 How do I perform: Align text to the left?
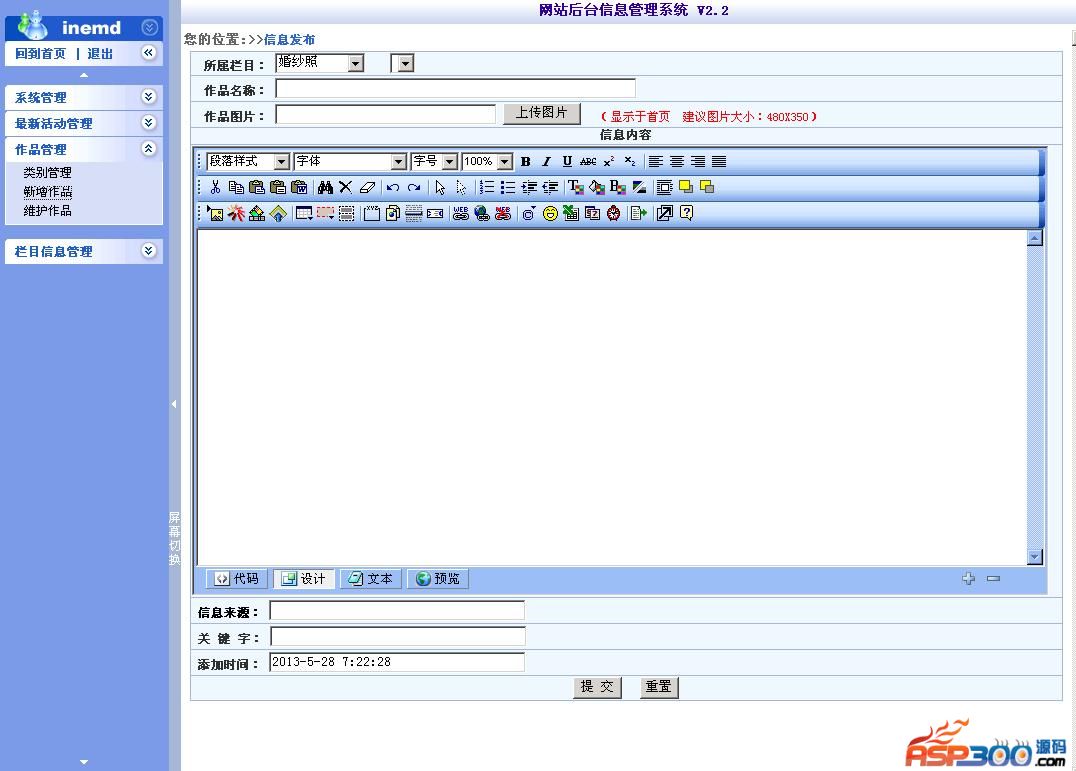[x=656, y=161]
